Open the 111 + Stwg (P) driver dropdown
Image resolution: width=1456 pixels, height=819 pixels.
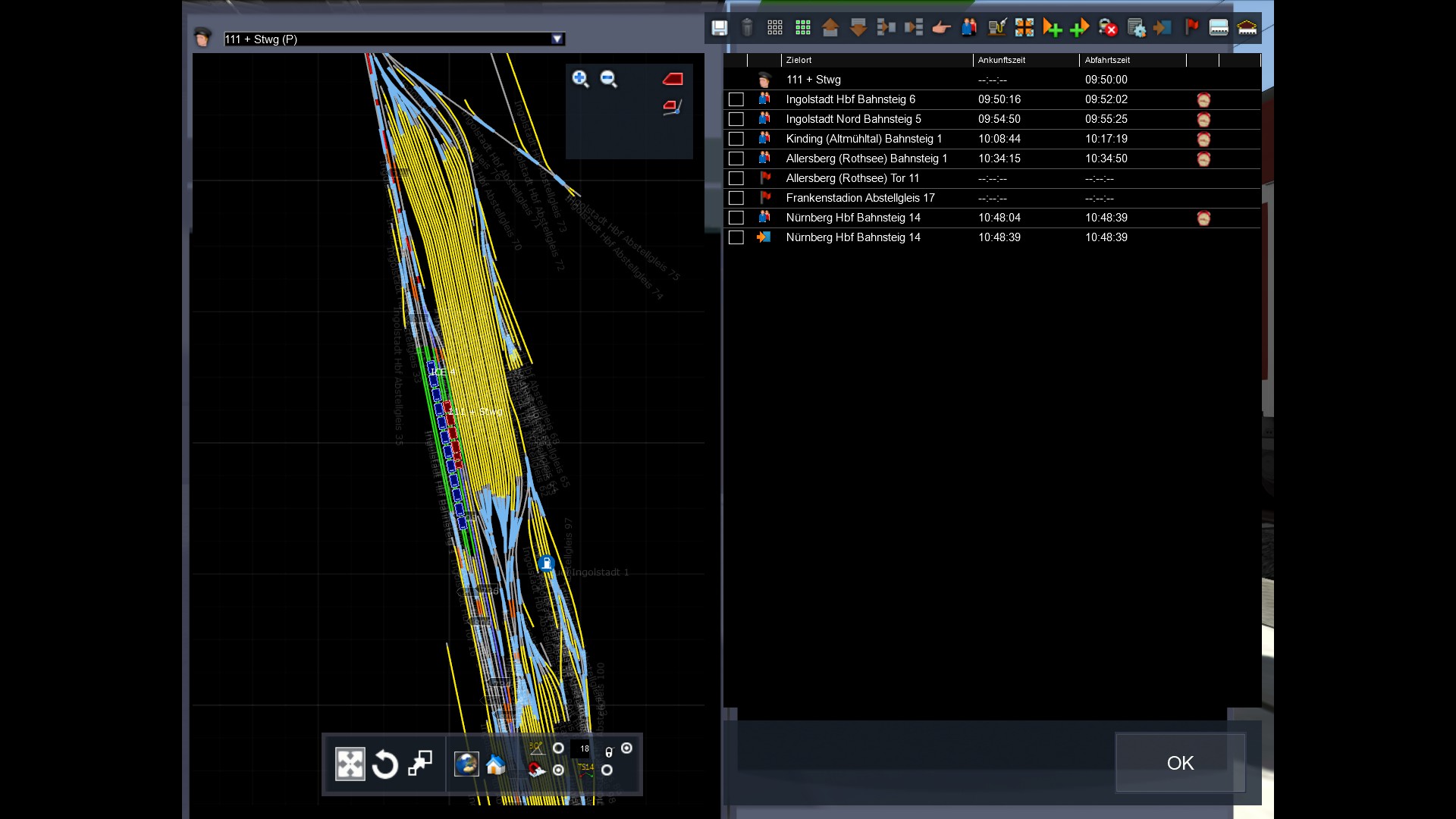pyautogui.click(x=557, y=39)
